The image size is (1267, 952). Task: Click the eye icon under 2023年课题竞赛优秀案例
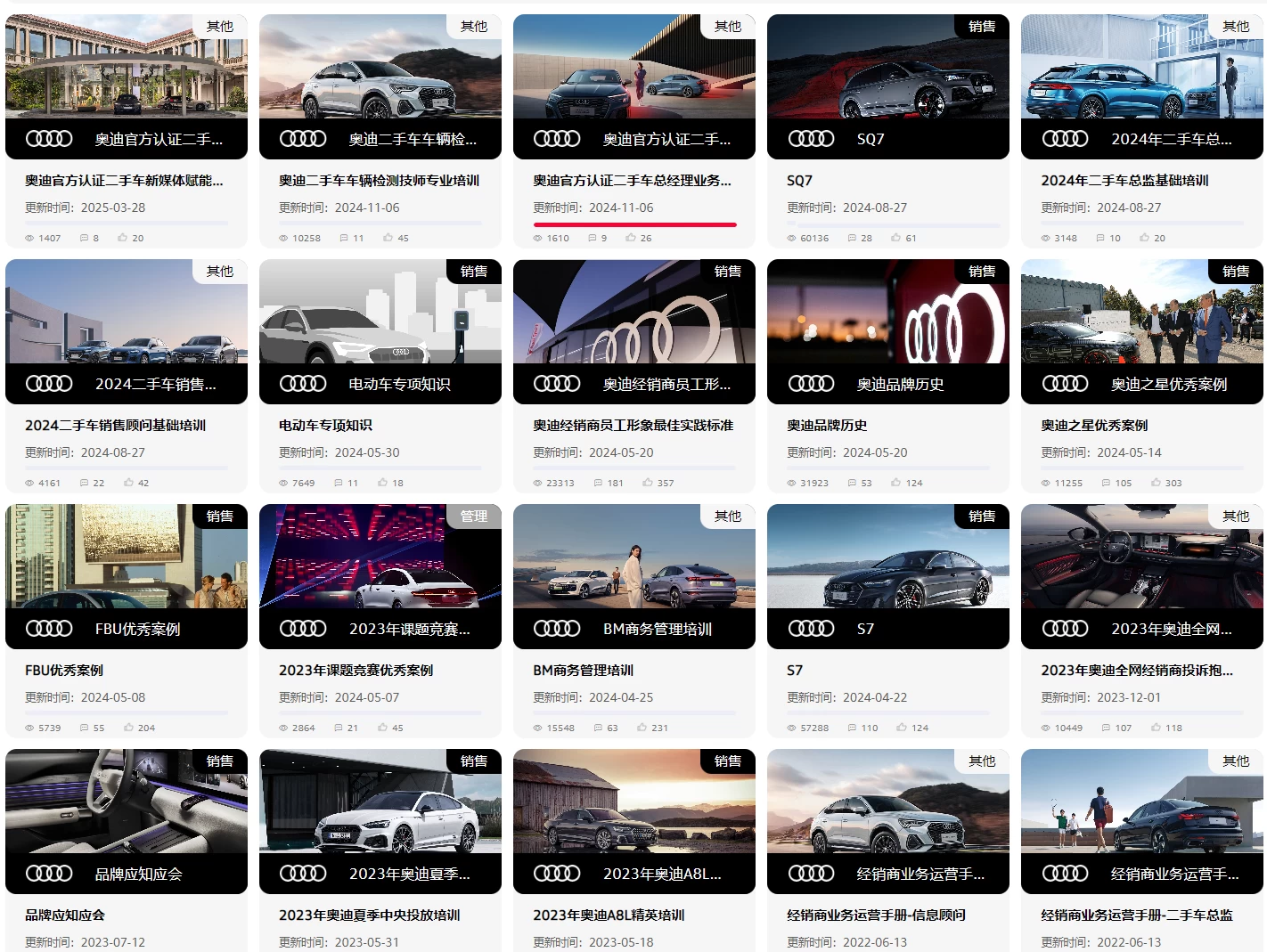pos(283,728)
